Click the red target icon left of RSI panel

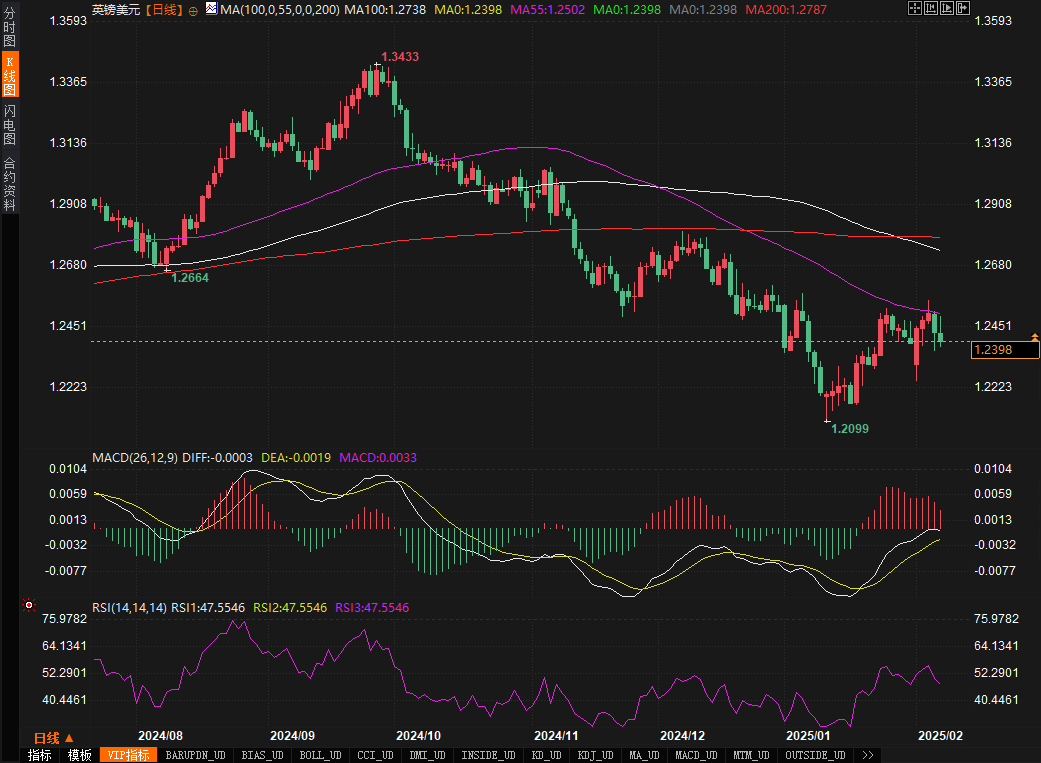point(29,605)
